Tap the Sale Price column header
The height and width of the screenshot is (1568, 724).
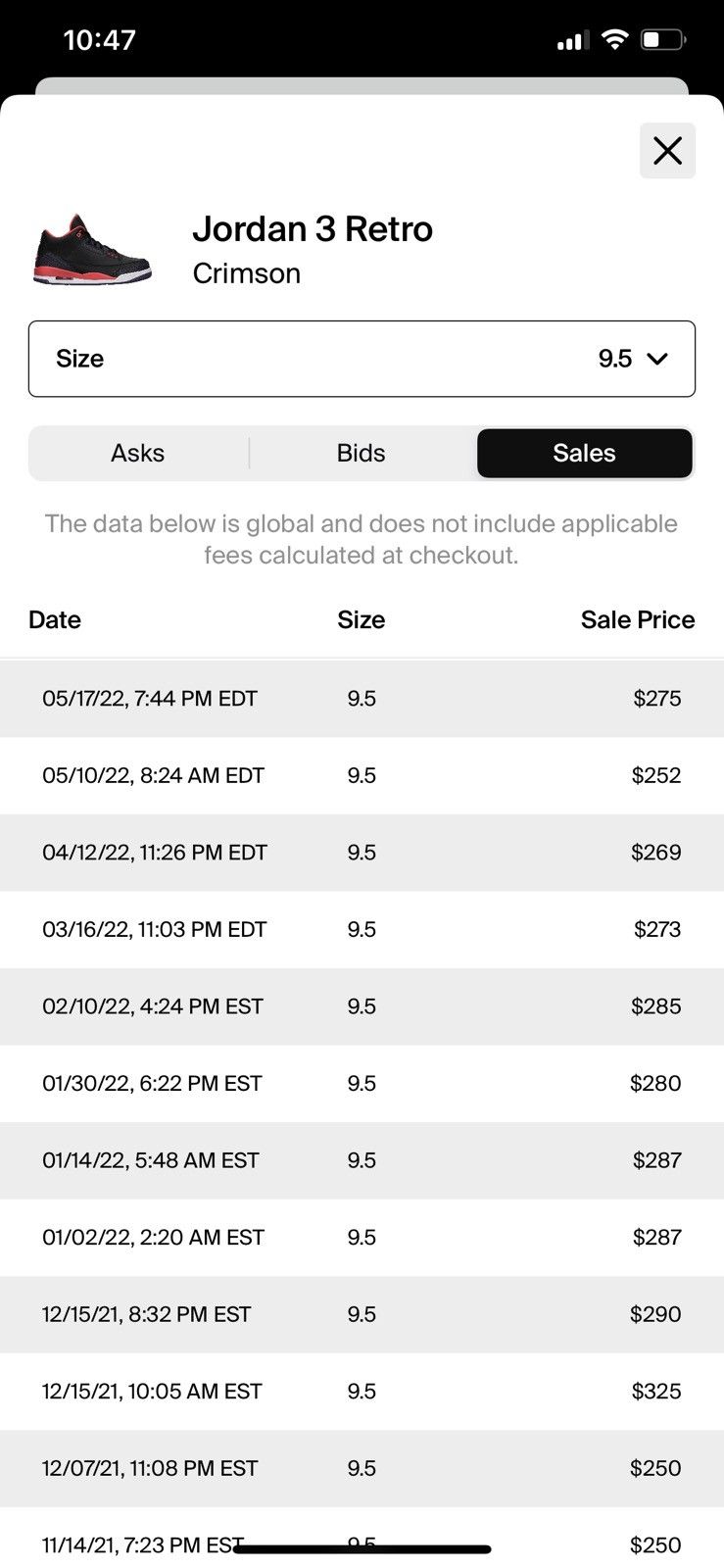(638, 619)
